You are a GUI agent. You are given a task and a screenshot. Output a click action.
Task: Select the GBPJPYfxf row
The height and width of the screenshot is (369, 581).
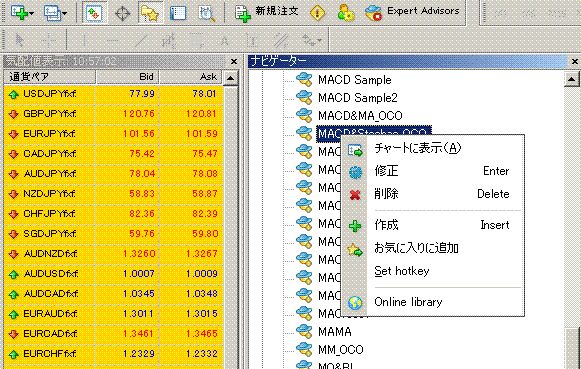(113, 114)
